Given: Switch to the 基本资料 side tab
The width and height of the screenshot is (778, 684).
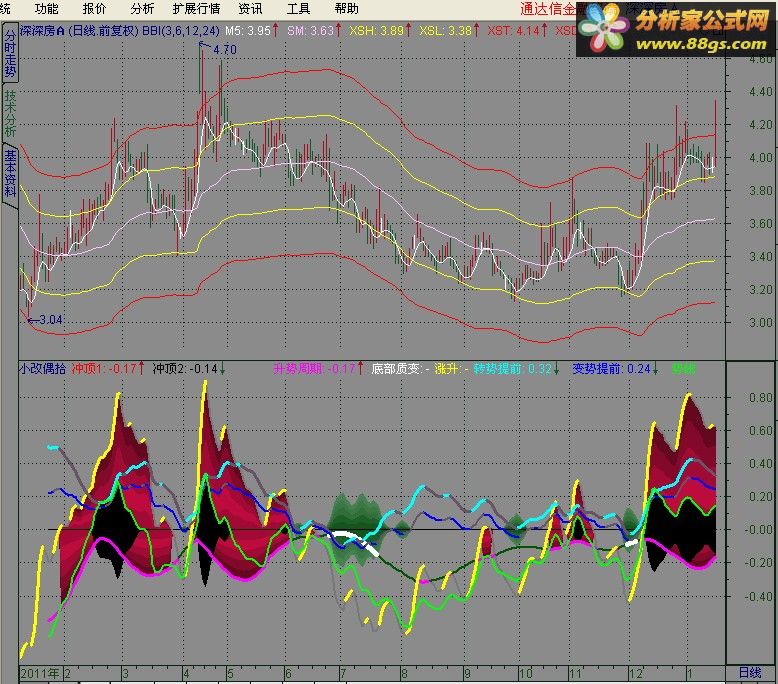Looking at the screenshot, I should click(10, 174).
